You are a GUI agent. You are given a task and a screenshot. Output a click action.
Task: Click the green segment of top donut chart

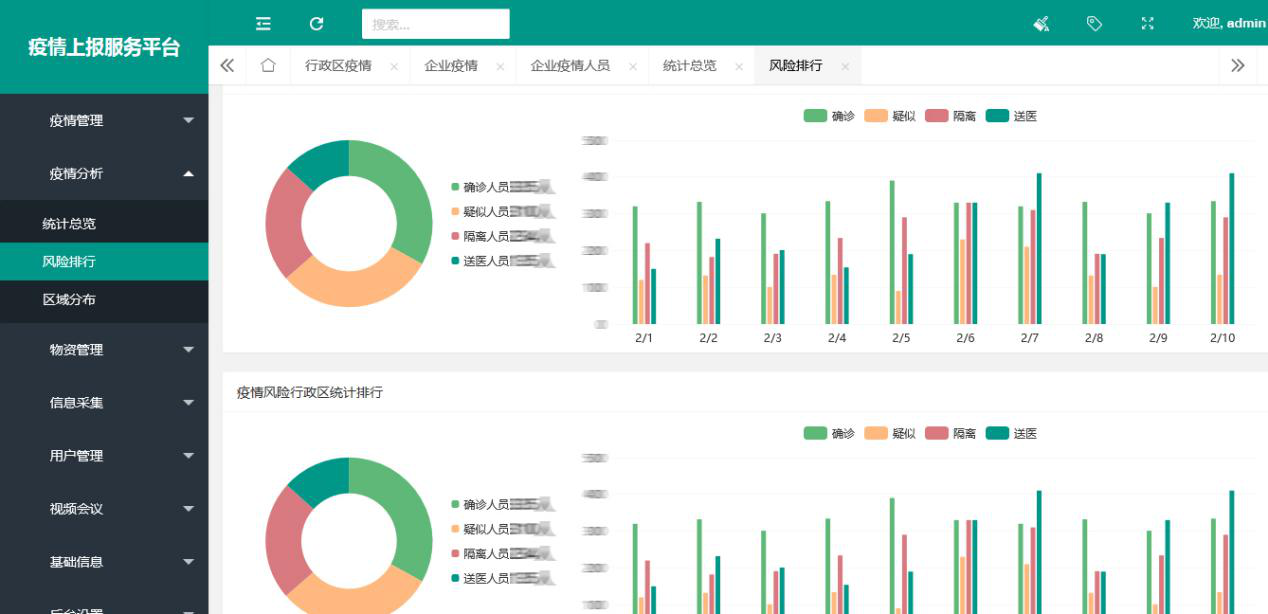pos(404,194)
